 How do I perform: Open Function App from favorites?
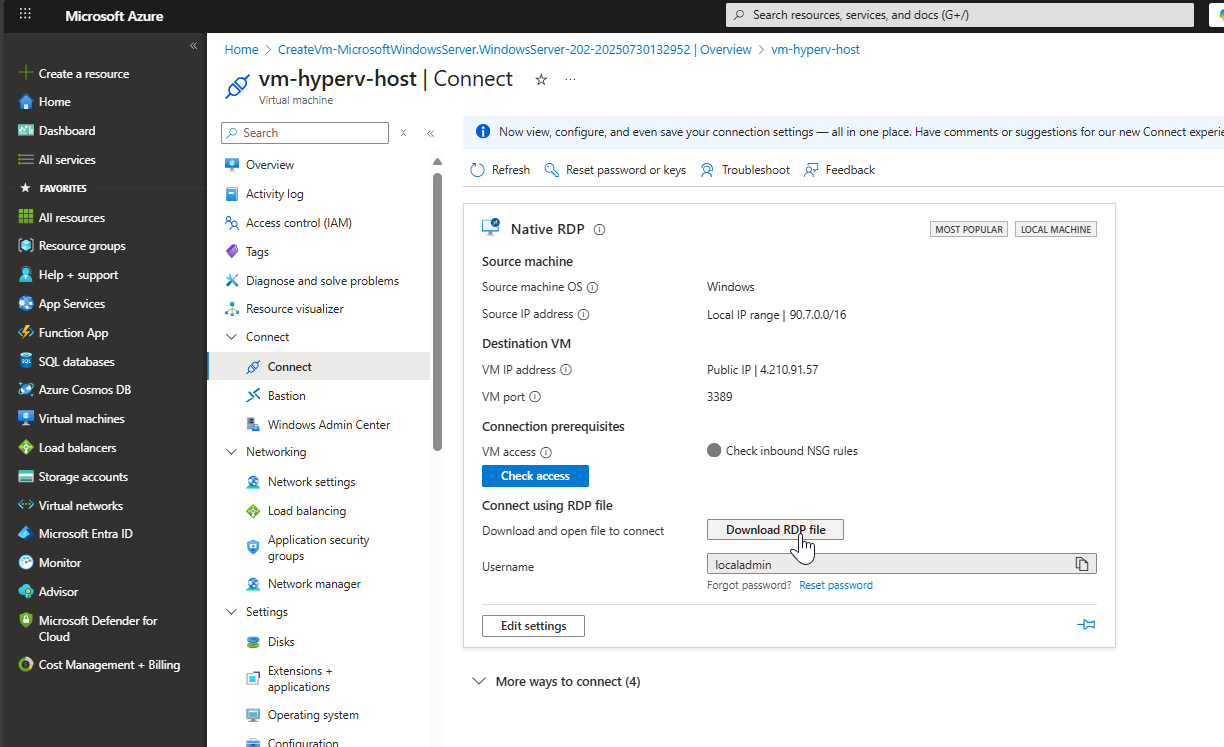point(73,333)
